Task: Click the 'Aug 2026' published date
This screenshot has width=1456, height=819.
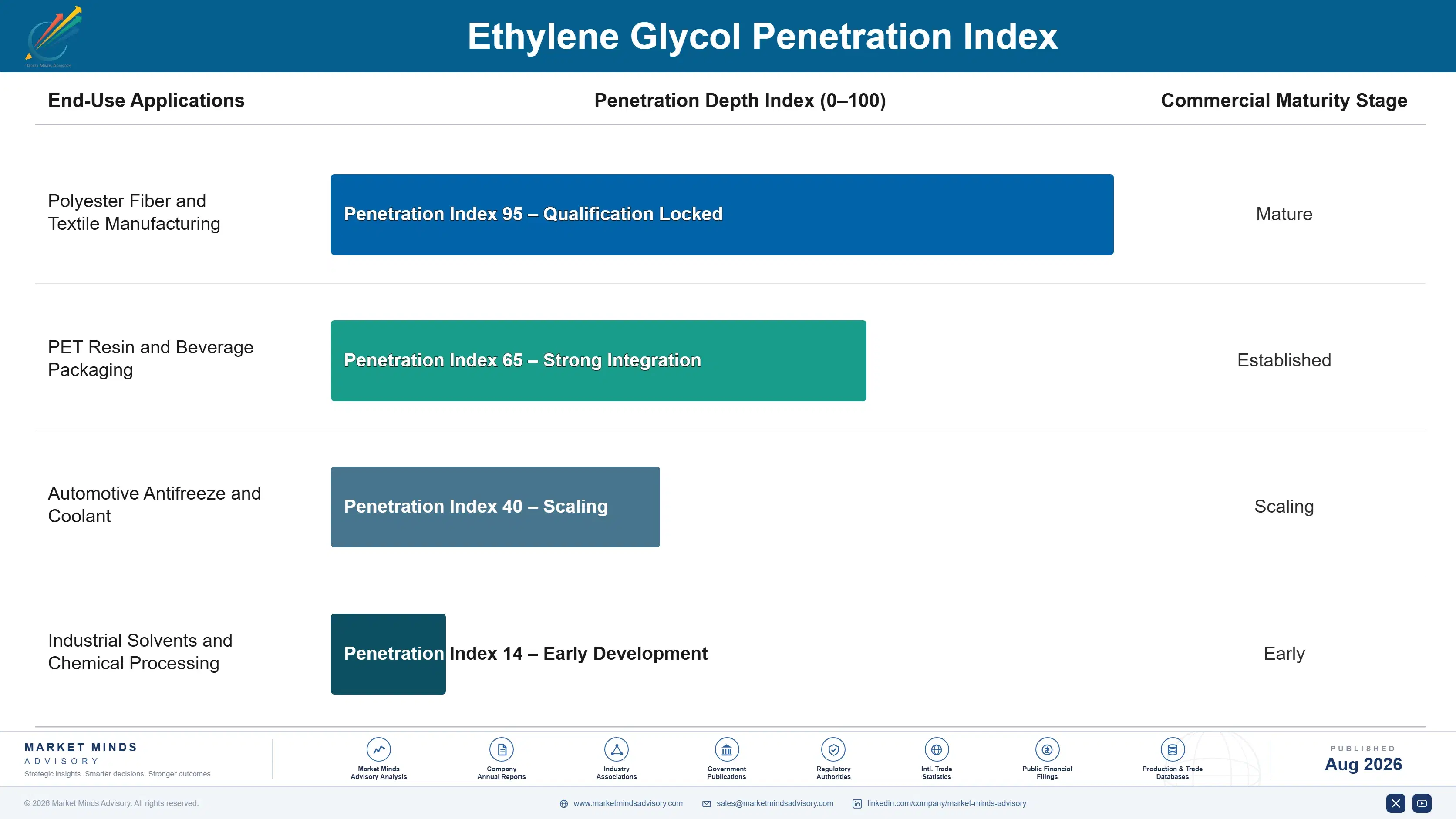Action: (x=1363, y=764)
